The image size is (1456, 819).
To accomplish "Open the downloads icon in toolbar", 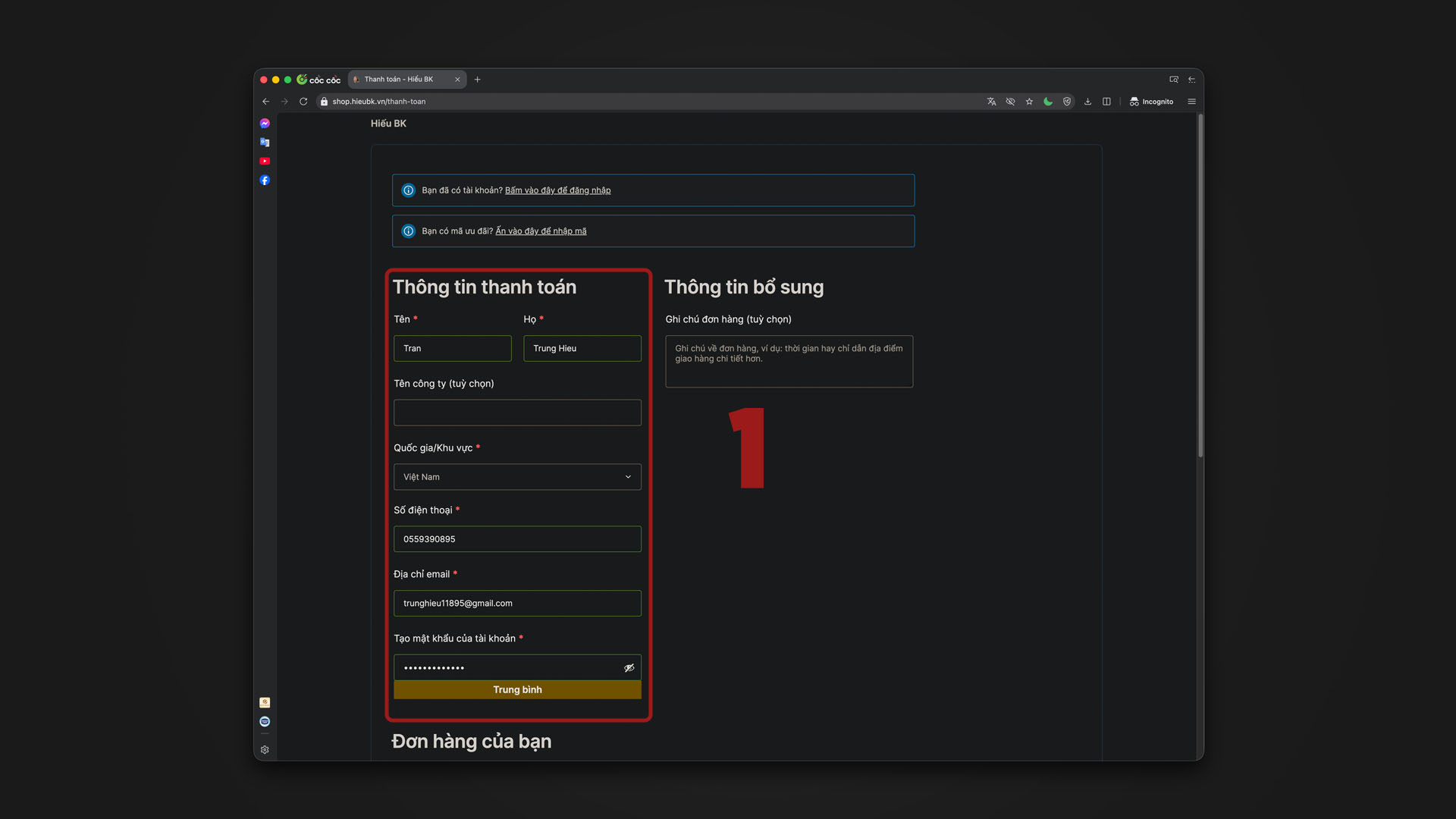I will pyautogui.click(x=1087, y=102).
